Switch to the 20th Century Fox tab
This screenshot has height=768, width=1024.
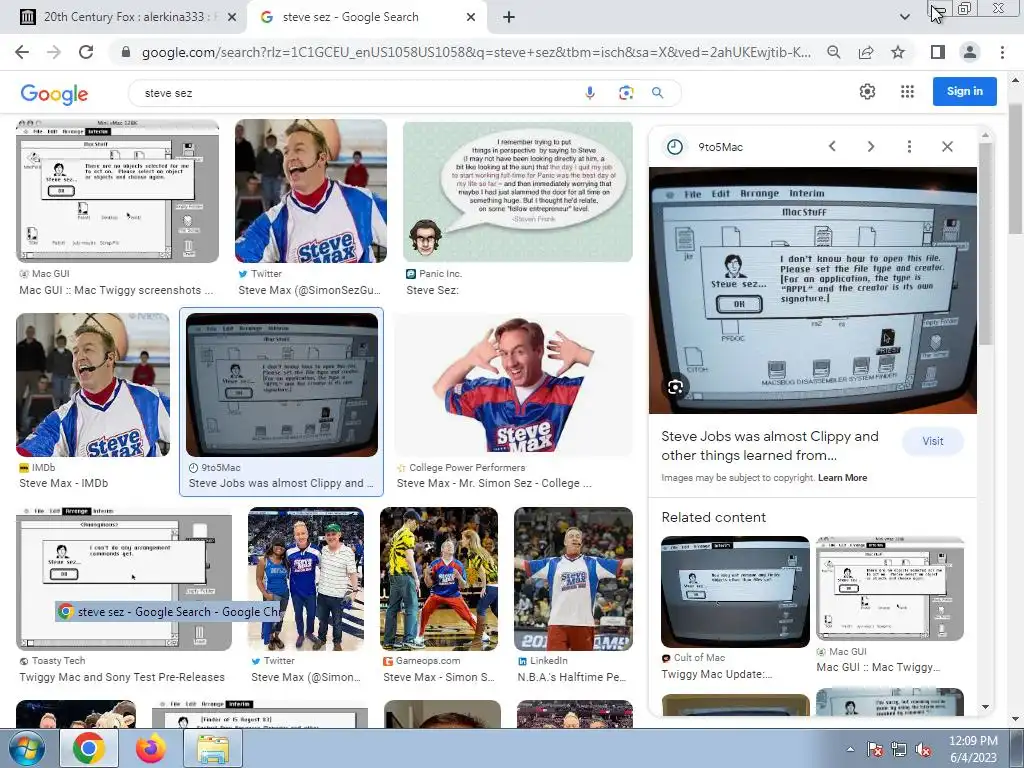[x=124, y=17]
